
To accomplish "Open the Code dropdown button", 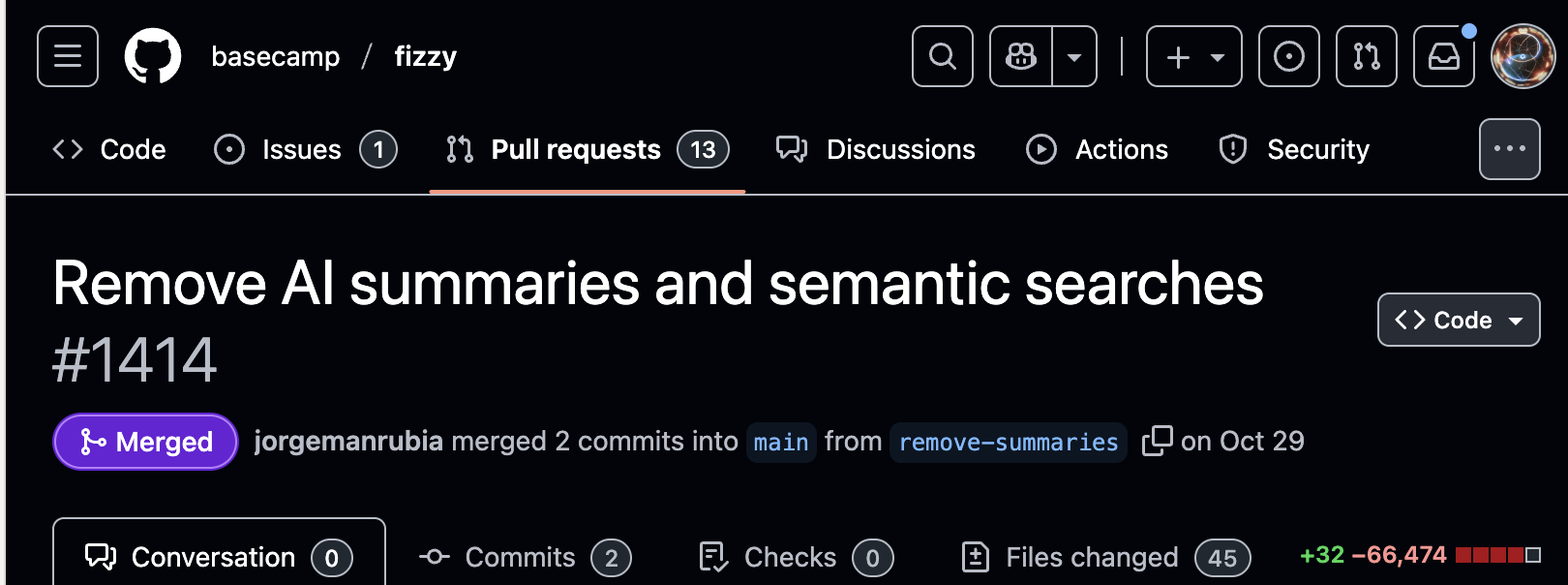I will pos(1458,320).
